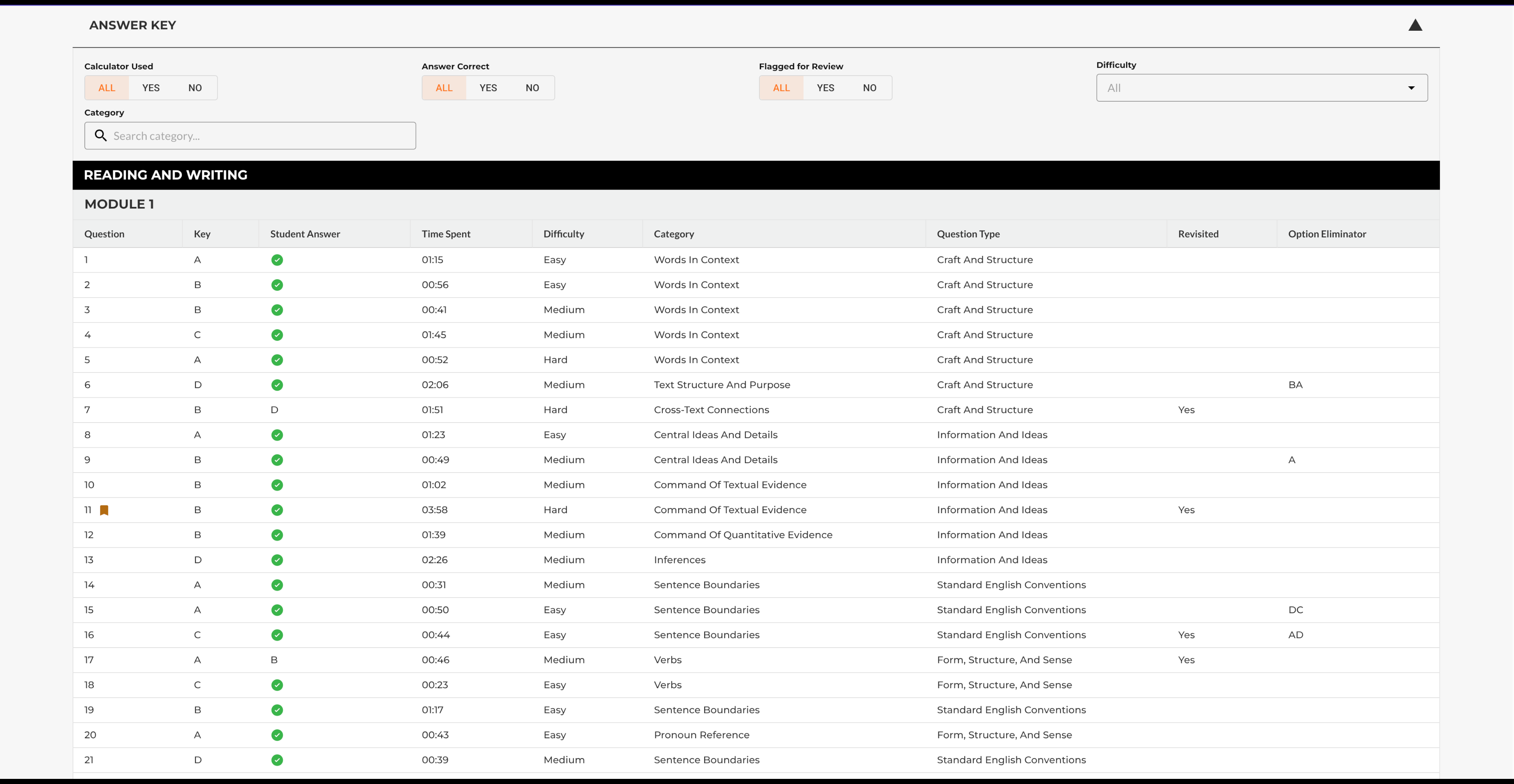Set Answer Correct filter to NO
Viewport: 1514px width, 784px height.
pos(532,88)
